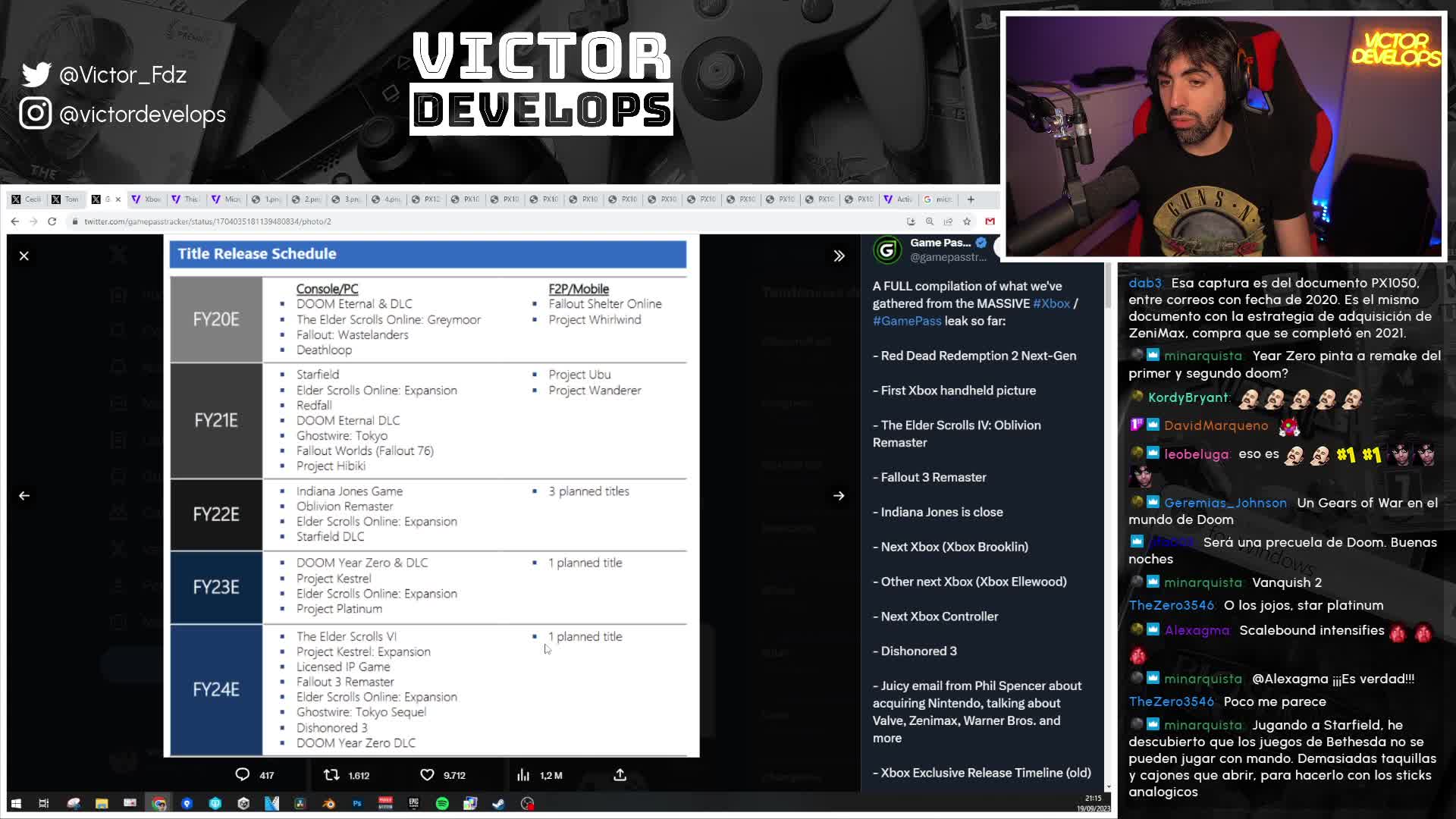Open Spotify from the taskbar
The image size is (1456, 819).
point(442,804)
